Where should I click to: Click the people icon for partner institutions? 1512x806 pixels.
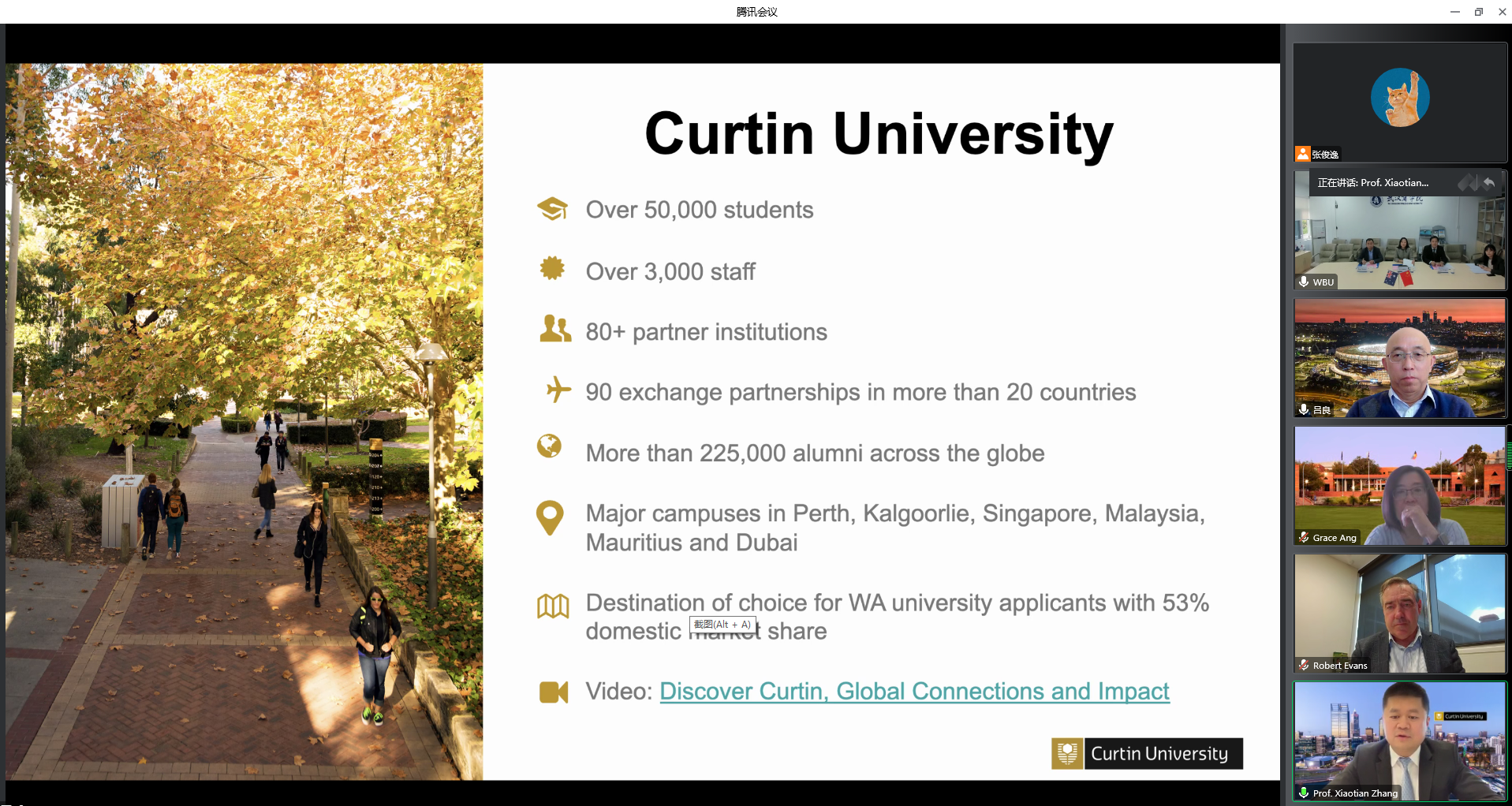554,329
